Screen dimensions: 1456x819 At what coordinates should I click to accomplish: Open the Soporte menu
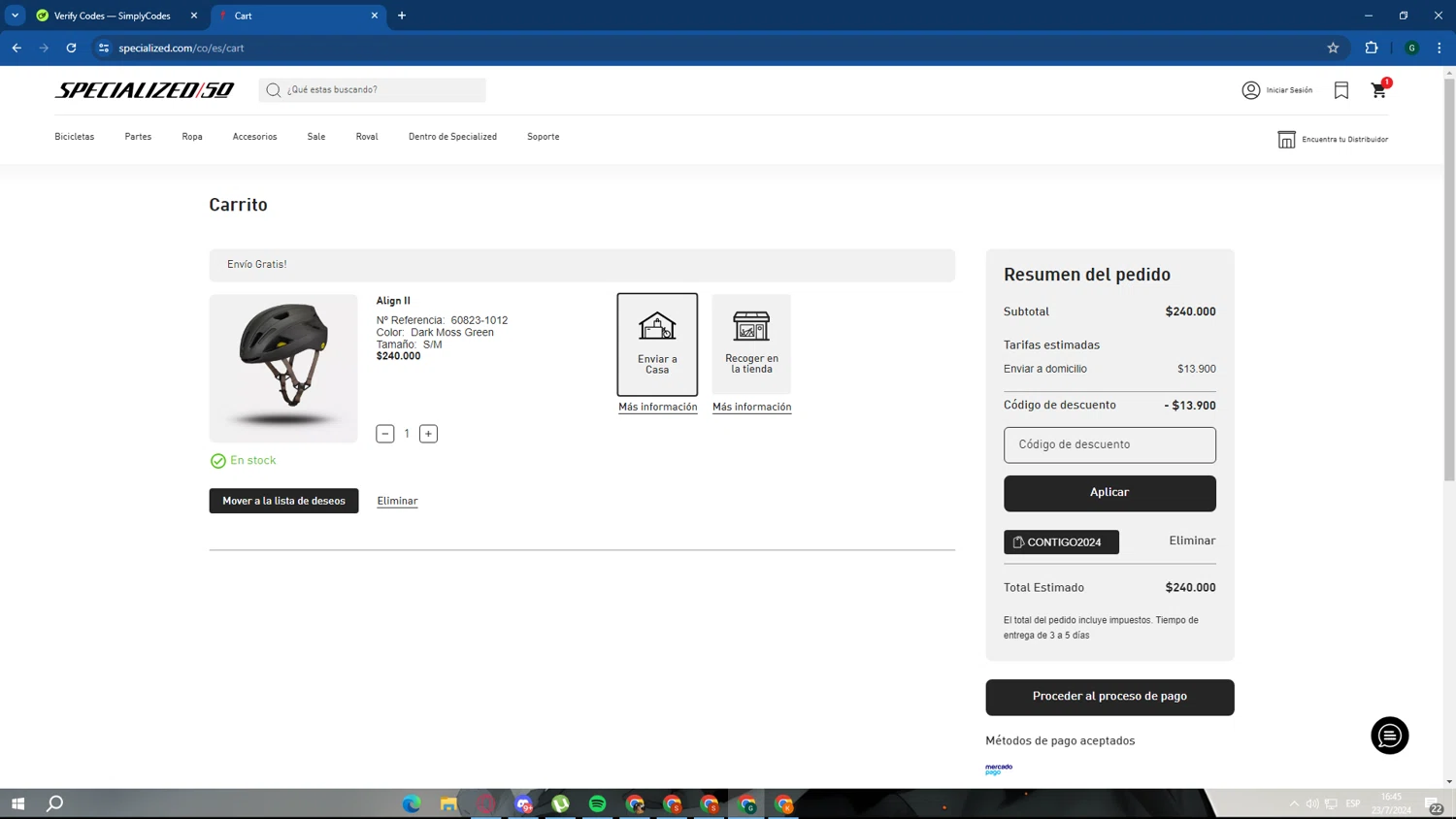543,137
